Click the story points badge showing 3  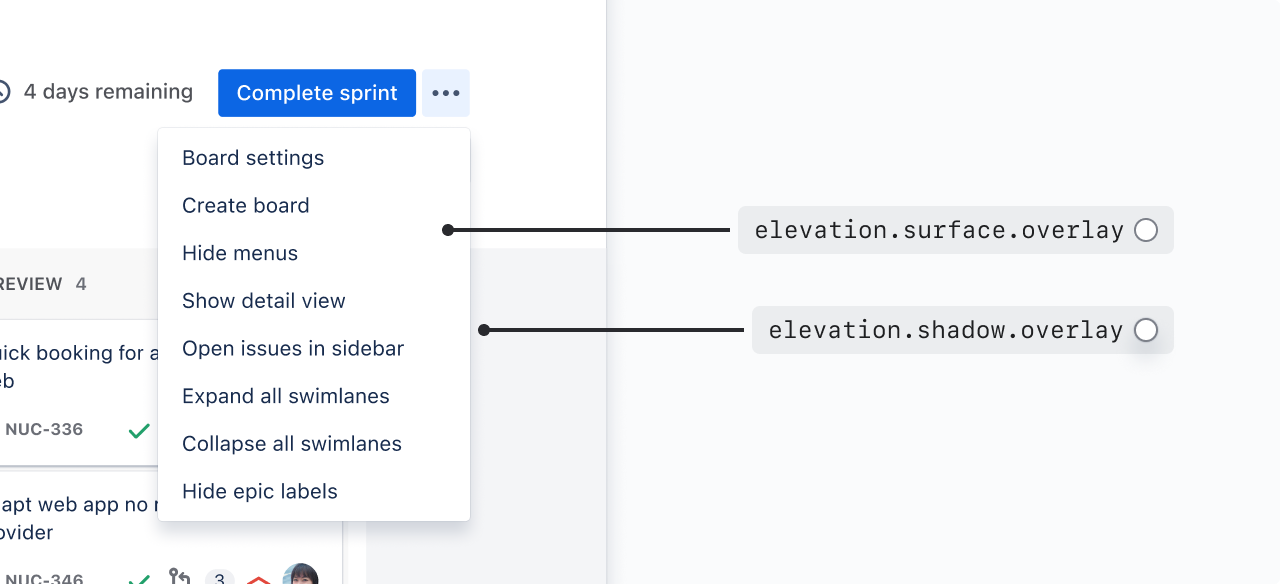pyautogui.click(x=219, y=577)
